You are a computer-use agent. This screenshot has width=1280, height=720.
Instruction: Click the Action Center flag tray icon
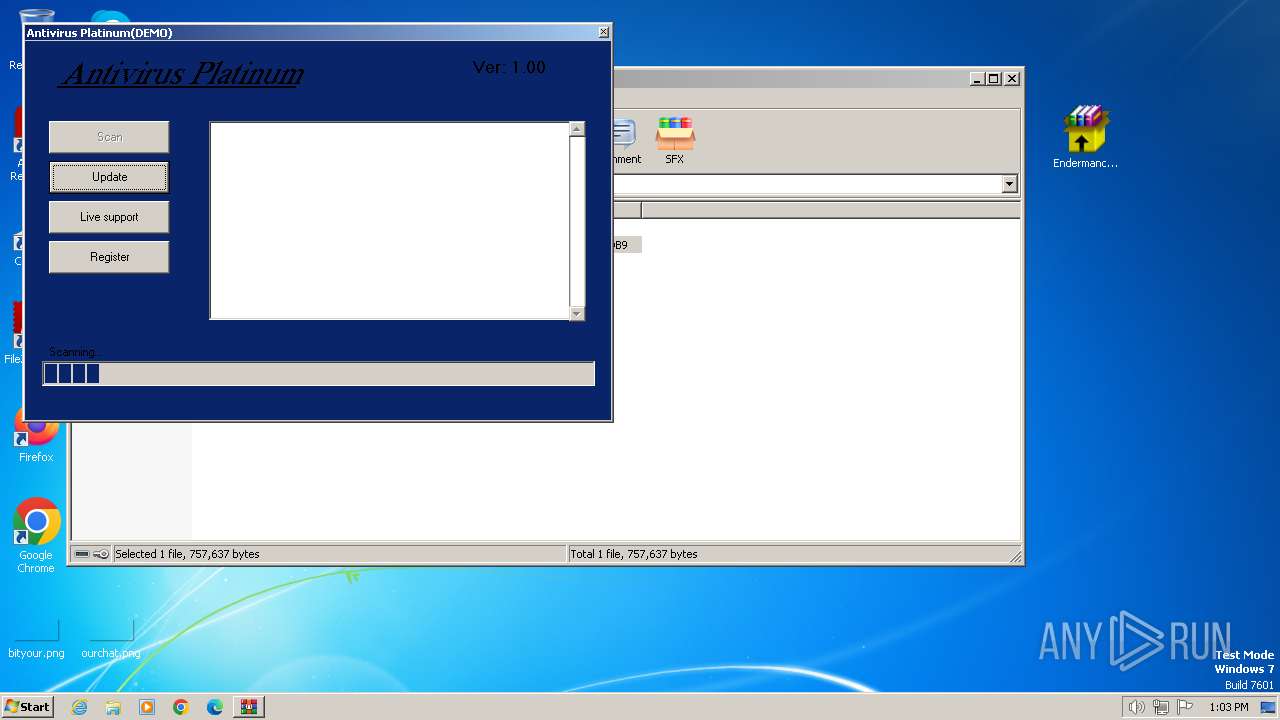pos(1185,707)
